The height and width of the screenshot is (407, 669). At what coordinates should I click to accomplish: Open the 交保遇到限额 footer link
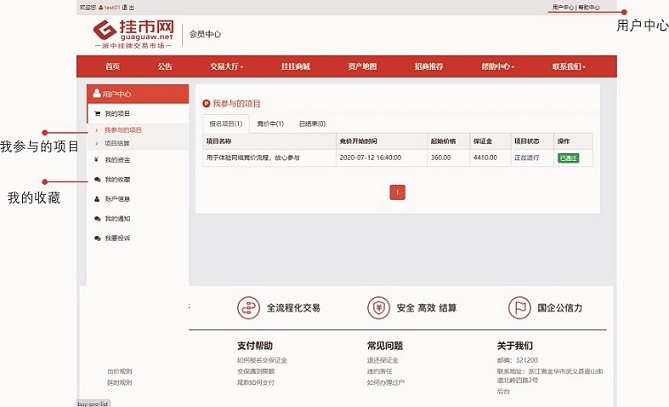coord(256,371)
